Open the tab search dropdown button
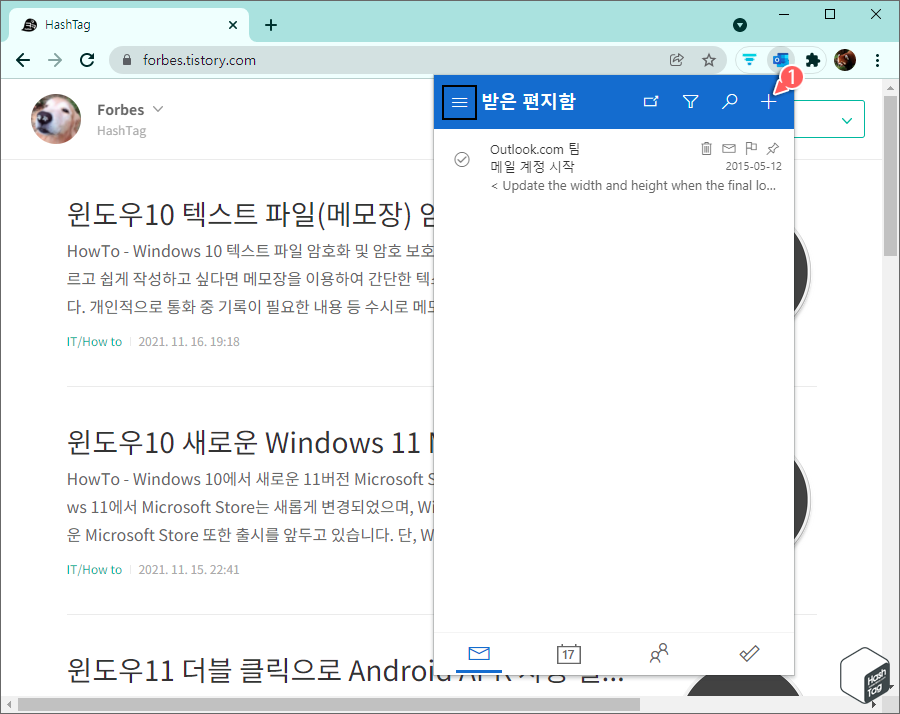The image size is (900, 714). pyautogui.click(x=740, y=25)
